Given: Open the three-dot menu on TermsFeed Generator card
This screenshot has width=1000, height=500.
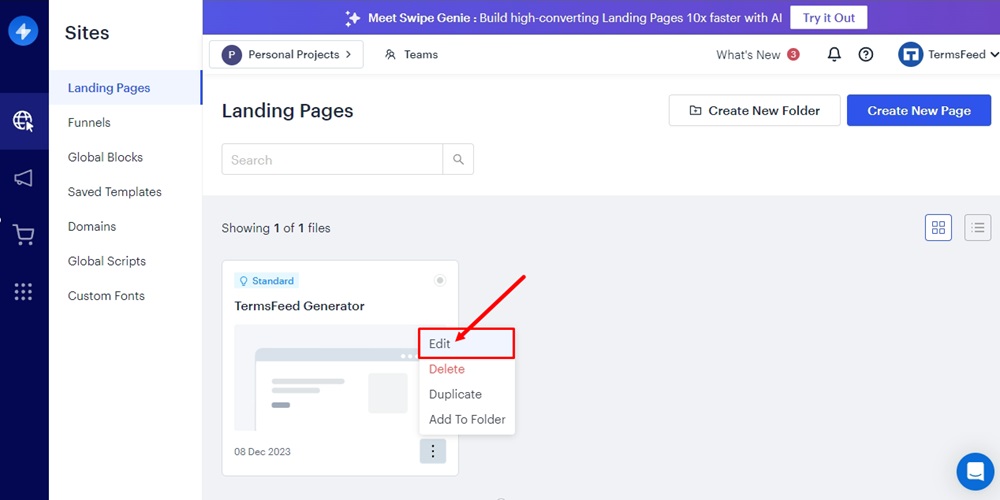Looking at the screenshot, I should pos(433,452).
